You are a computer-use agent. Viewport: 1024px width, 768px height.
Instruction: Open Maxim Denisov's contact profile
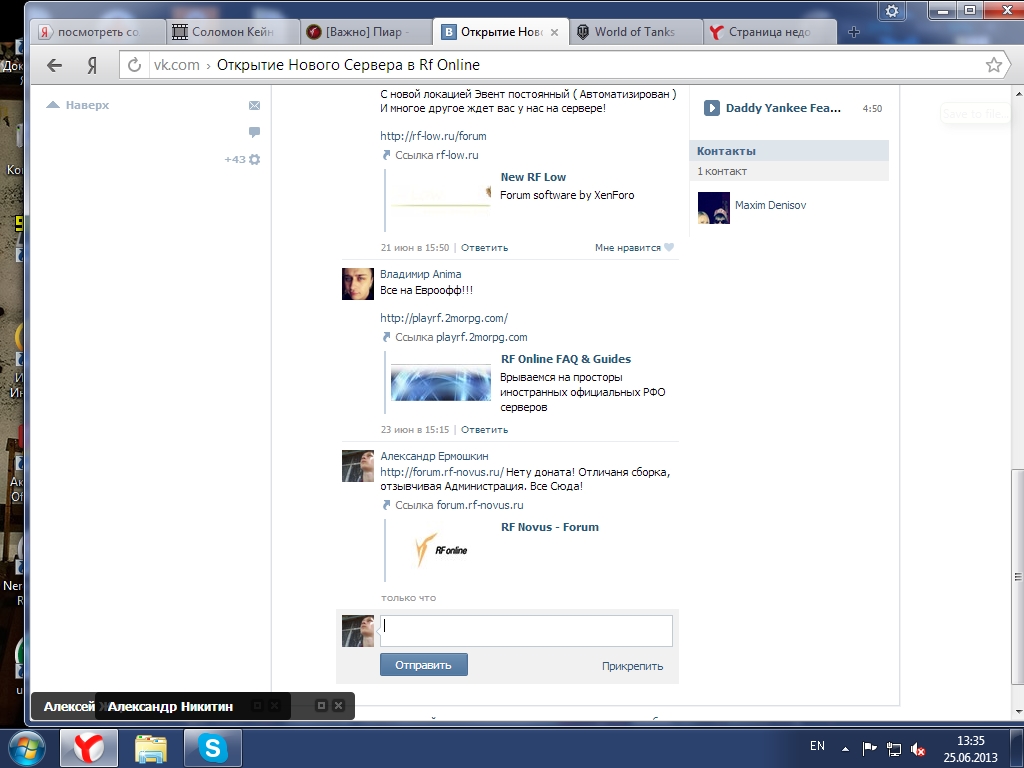771,205
